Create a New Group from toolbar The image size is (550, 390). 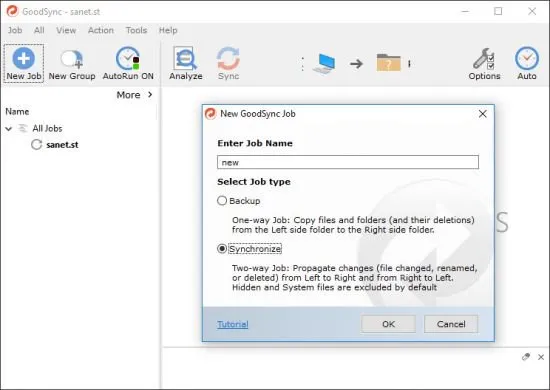(72, 63)
